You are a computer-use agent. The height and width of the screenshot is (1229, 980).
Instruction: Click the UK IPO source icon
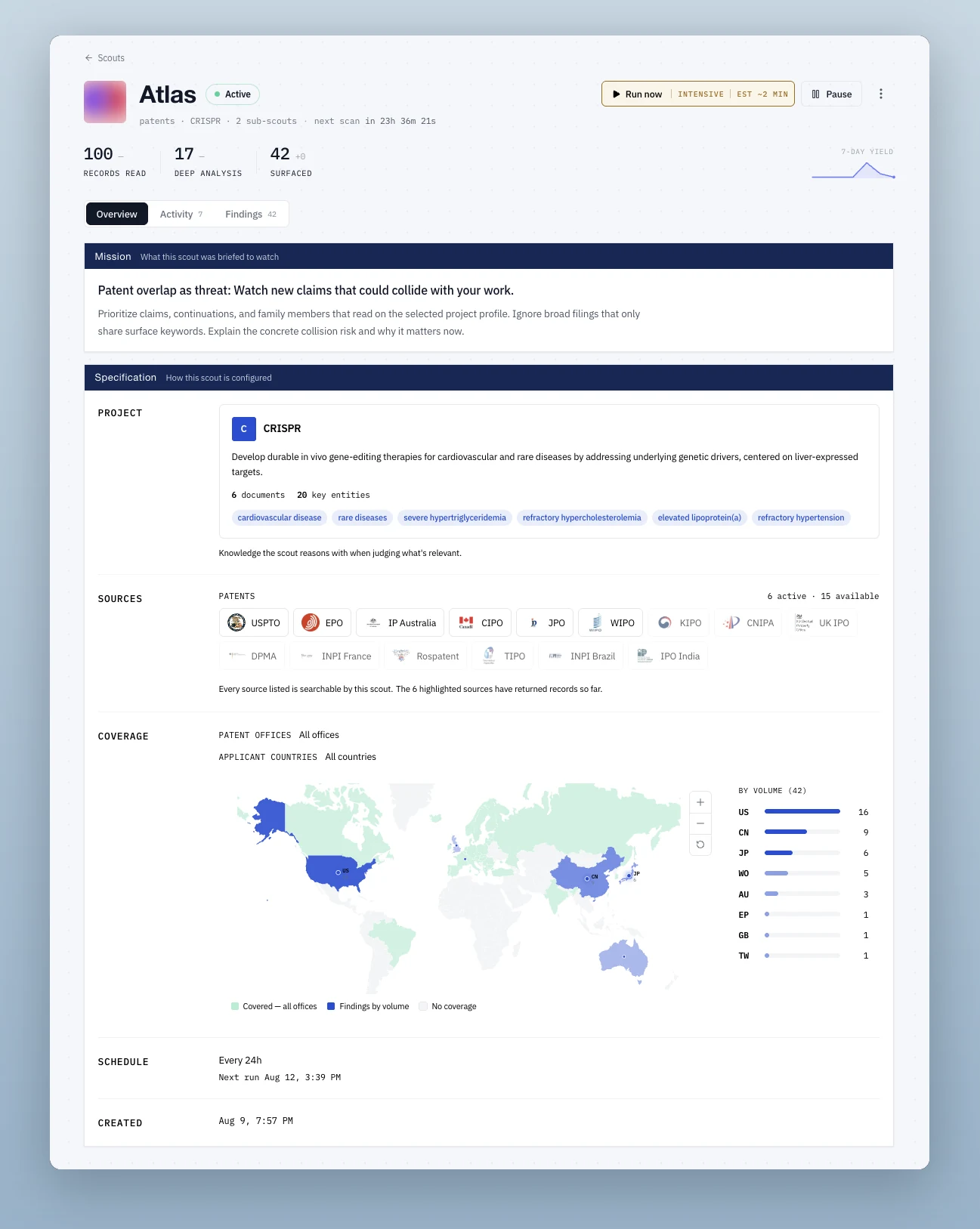(x=804, y=622)
